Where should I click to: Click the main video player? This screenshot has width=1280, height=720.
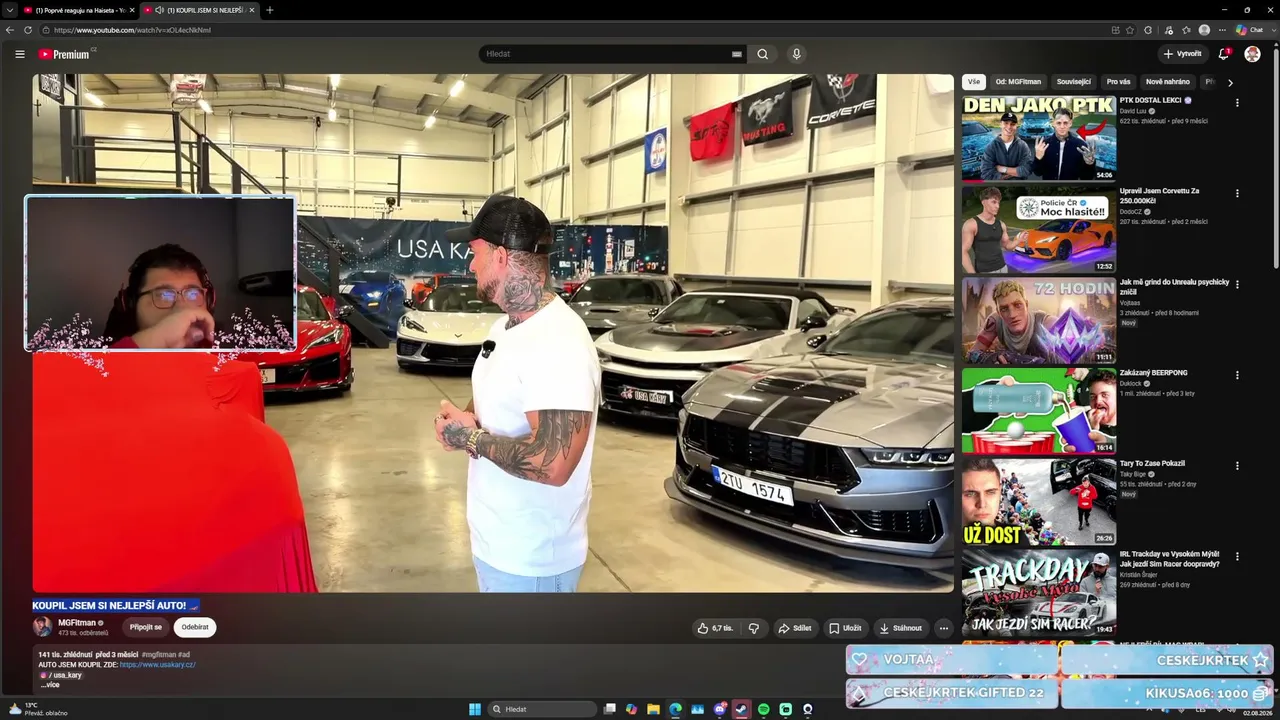tap(493, 333)
